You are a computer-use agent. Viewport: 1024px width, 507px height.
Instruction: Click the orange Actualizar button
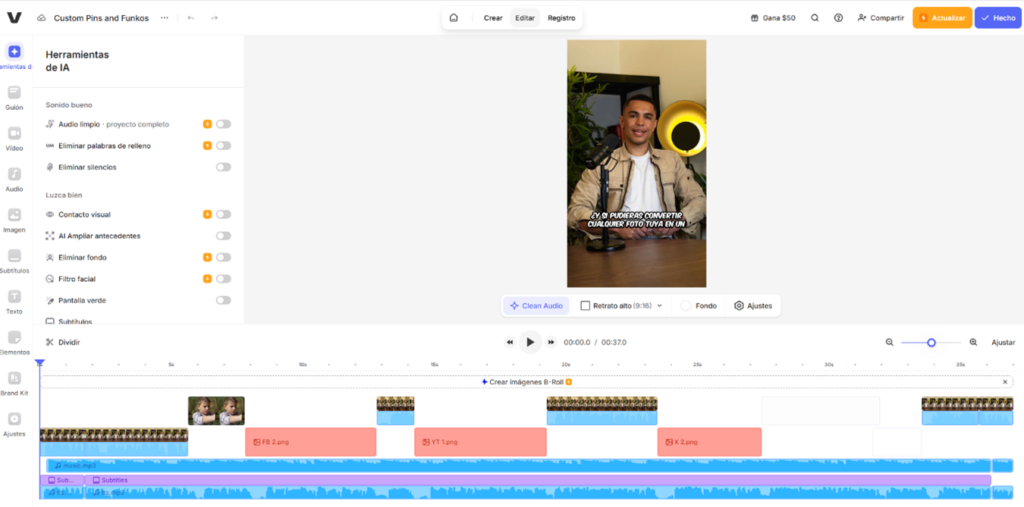pyautogui.click(x=942, y=18)
